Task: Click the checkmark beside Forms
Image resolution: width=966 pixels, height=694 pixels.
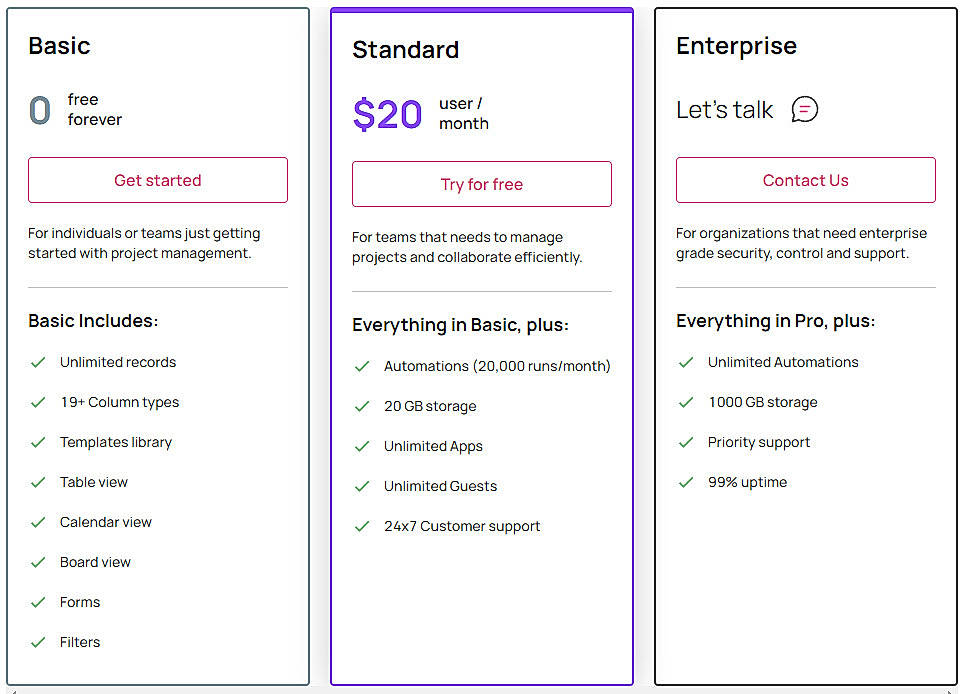Action: tap(38, 602)
